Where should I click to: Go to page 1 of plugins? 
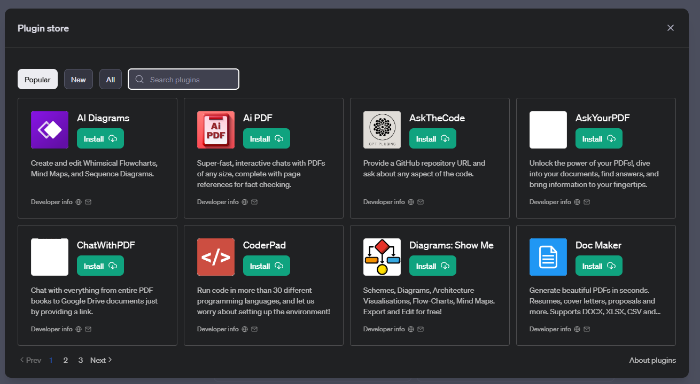pyautogui.click(x=51, y=360)
